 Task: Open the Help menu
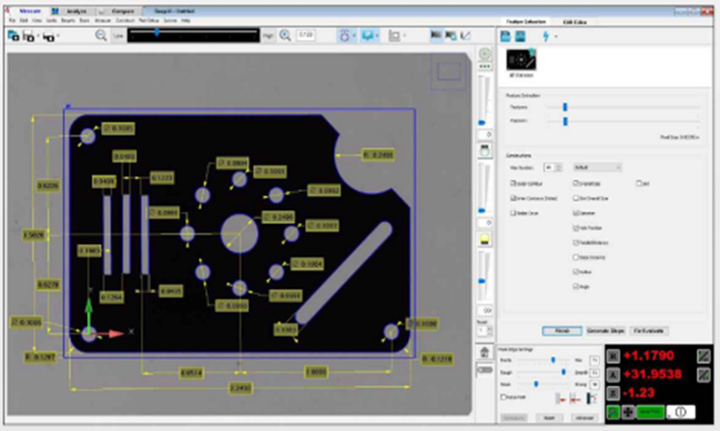tap(186, 21)
